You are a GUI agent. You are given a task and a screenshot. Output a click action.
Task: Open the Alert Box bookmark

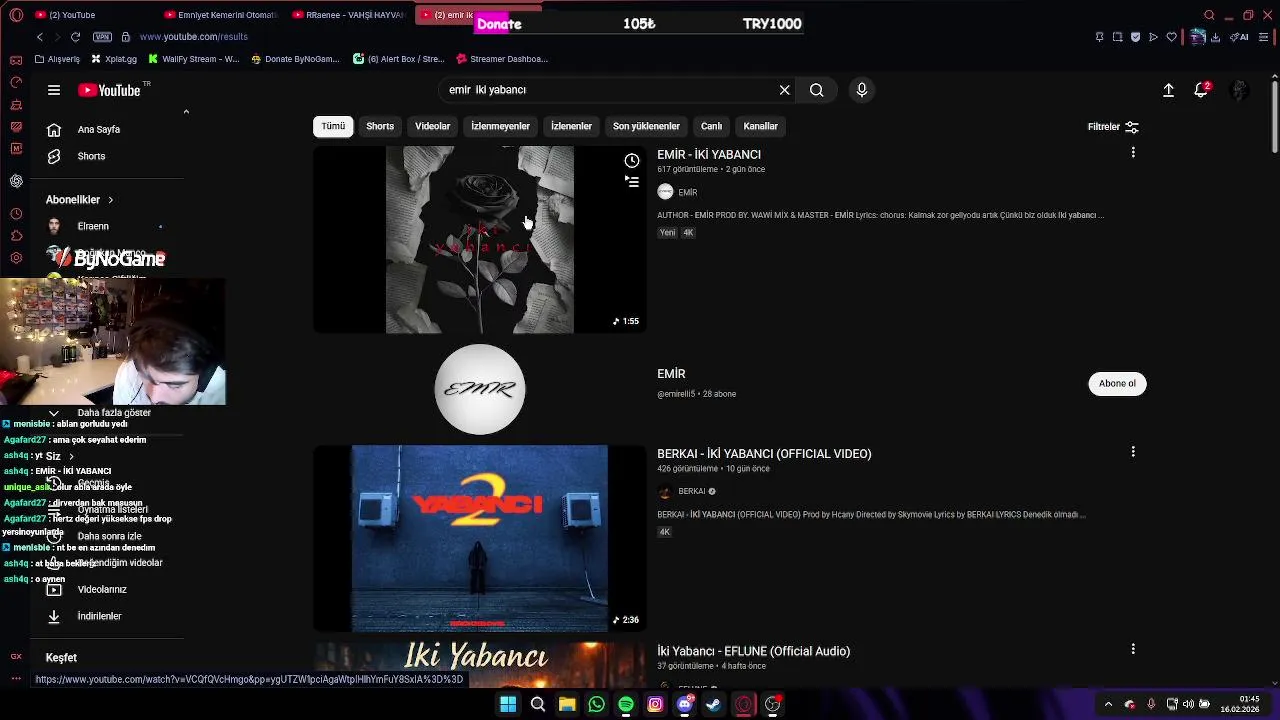click(x=399, y=59)
